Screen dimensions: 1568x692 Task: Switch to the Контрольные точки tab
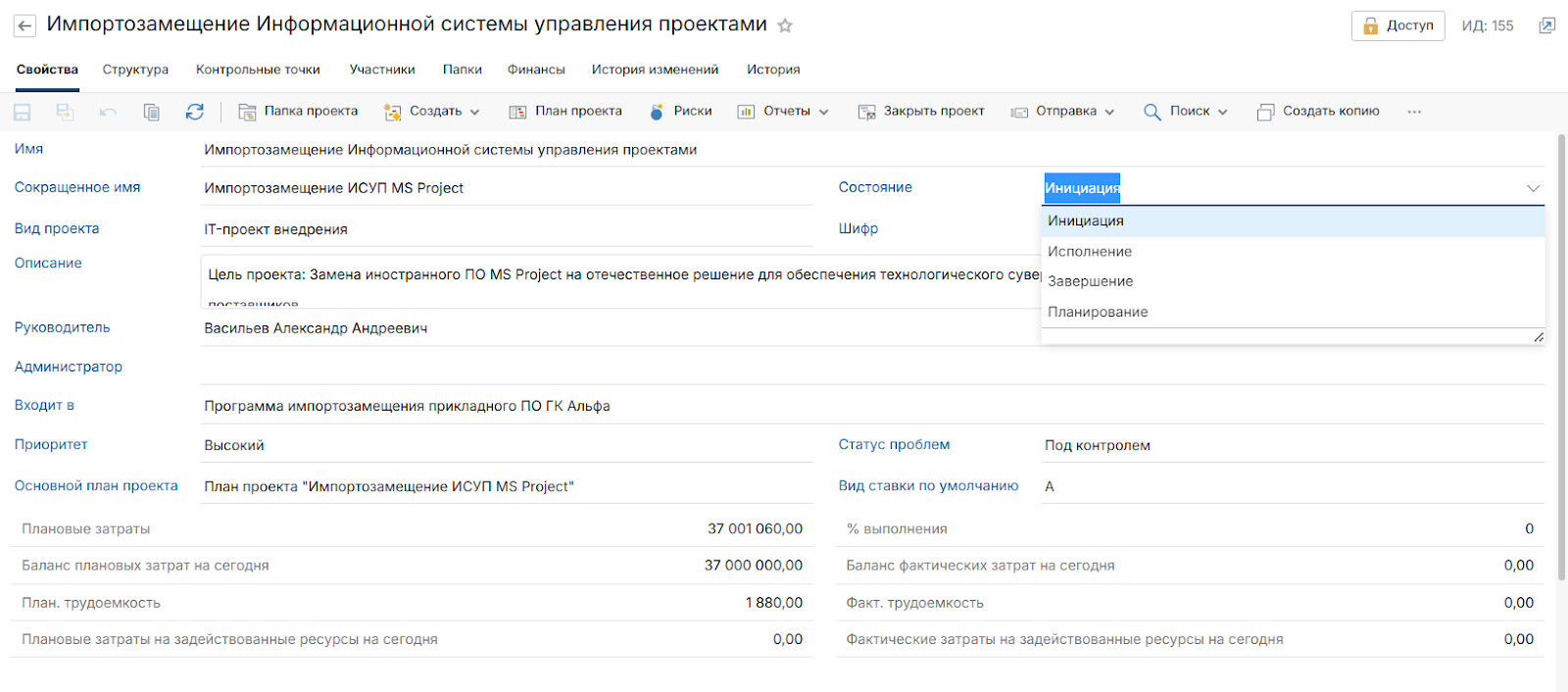click(258, 70)
